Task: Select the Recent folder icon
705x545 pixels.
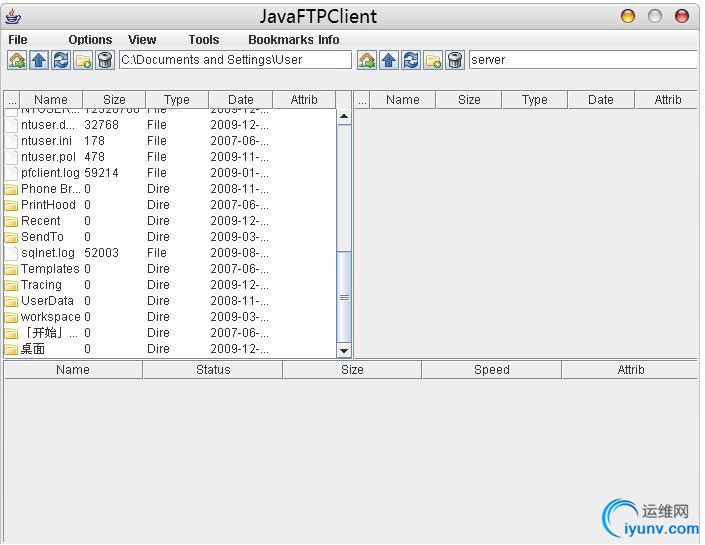Action: [11, 221]
